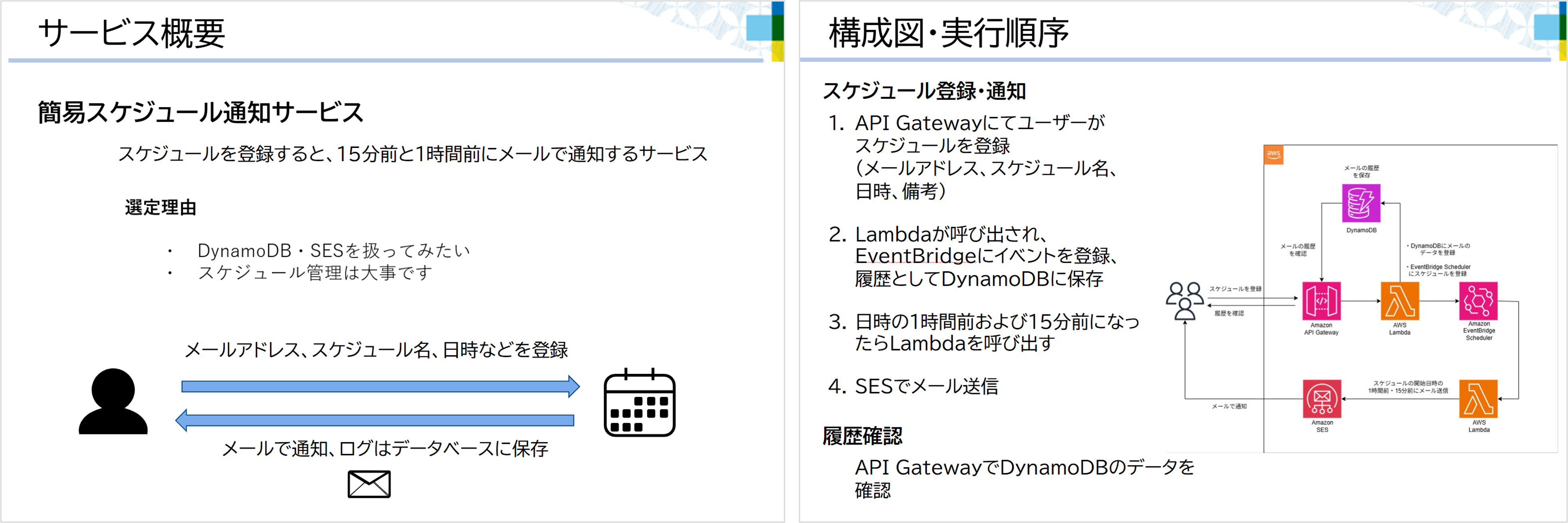
Task: Click Lambda icon right of Amazon SES
Action: pyautogui.click(x=1479, y=399)
